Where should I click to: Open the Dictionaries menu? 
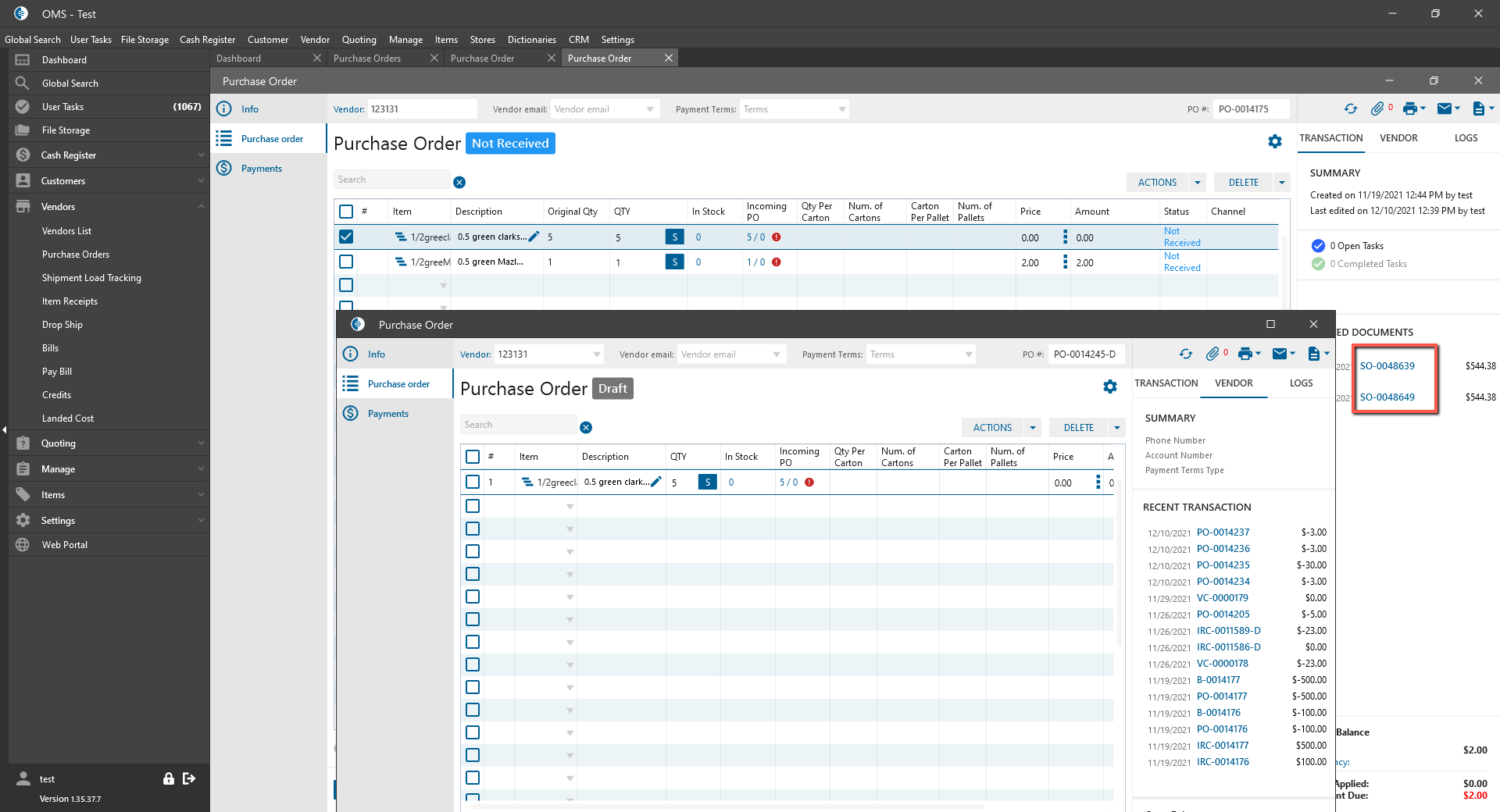(x=531, y=40)
